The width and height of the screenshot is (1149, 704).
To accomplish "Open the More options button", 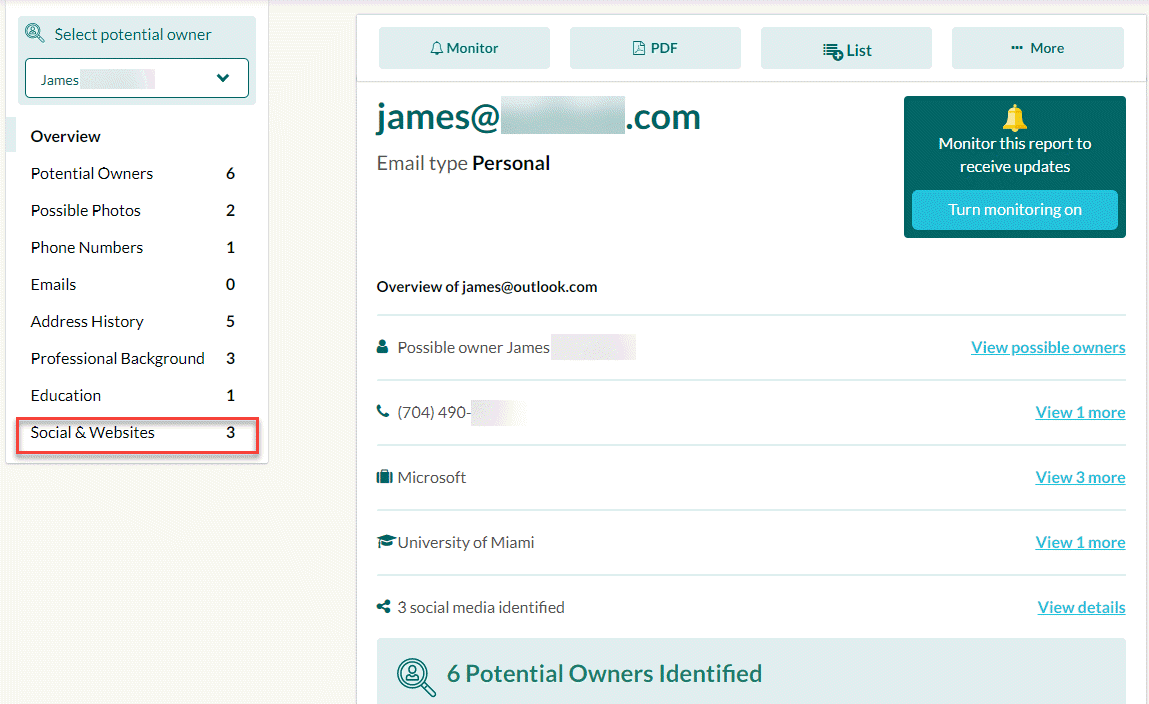I will tap(1038, 48).
